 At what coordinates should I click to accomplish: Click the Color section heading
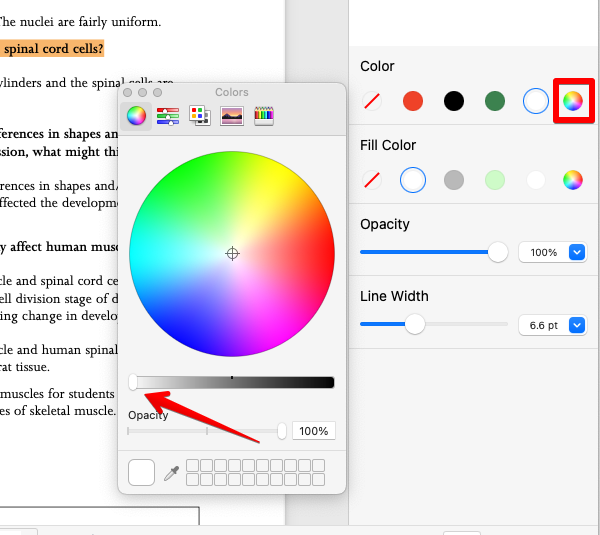pos(377,66)
